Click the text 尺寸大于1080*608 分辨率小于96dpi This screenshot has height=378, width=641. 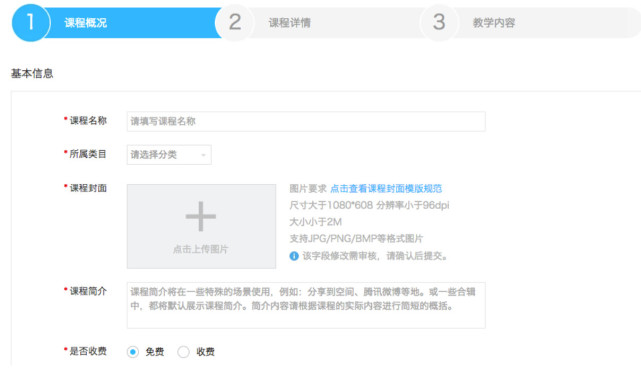click(369, 205)
